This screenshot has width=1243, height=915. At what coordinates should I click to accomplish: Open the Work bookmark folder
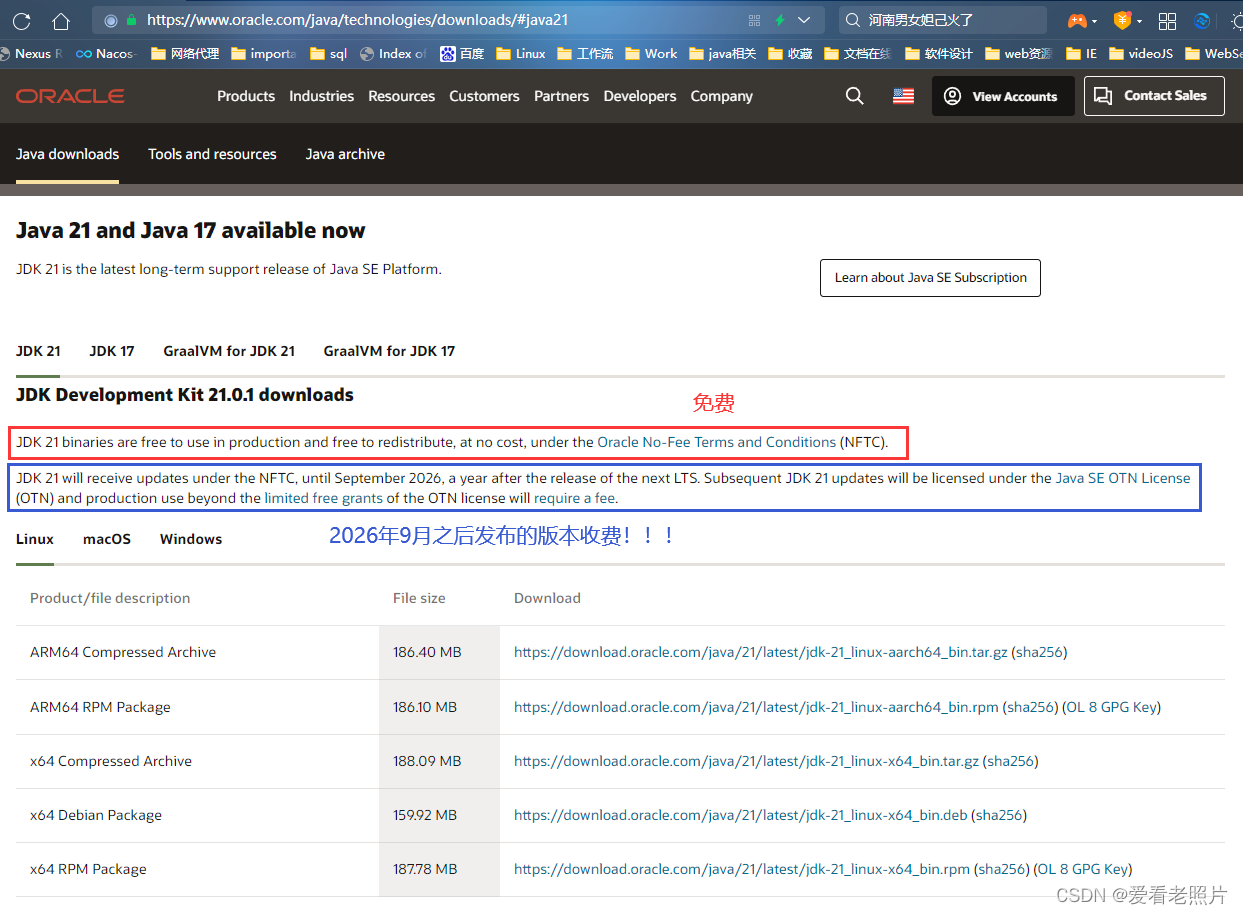click(651, 54)
